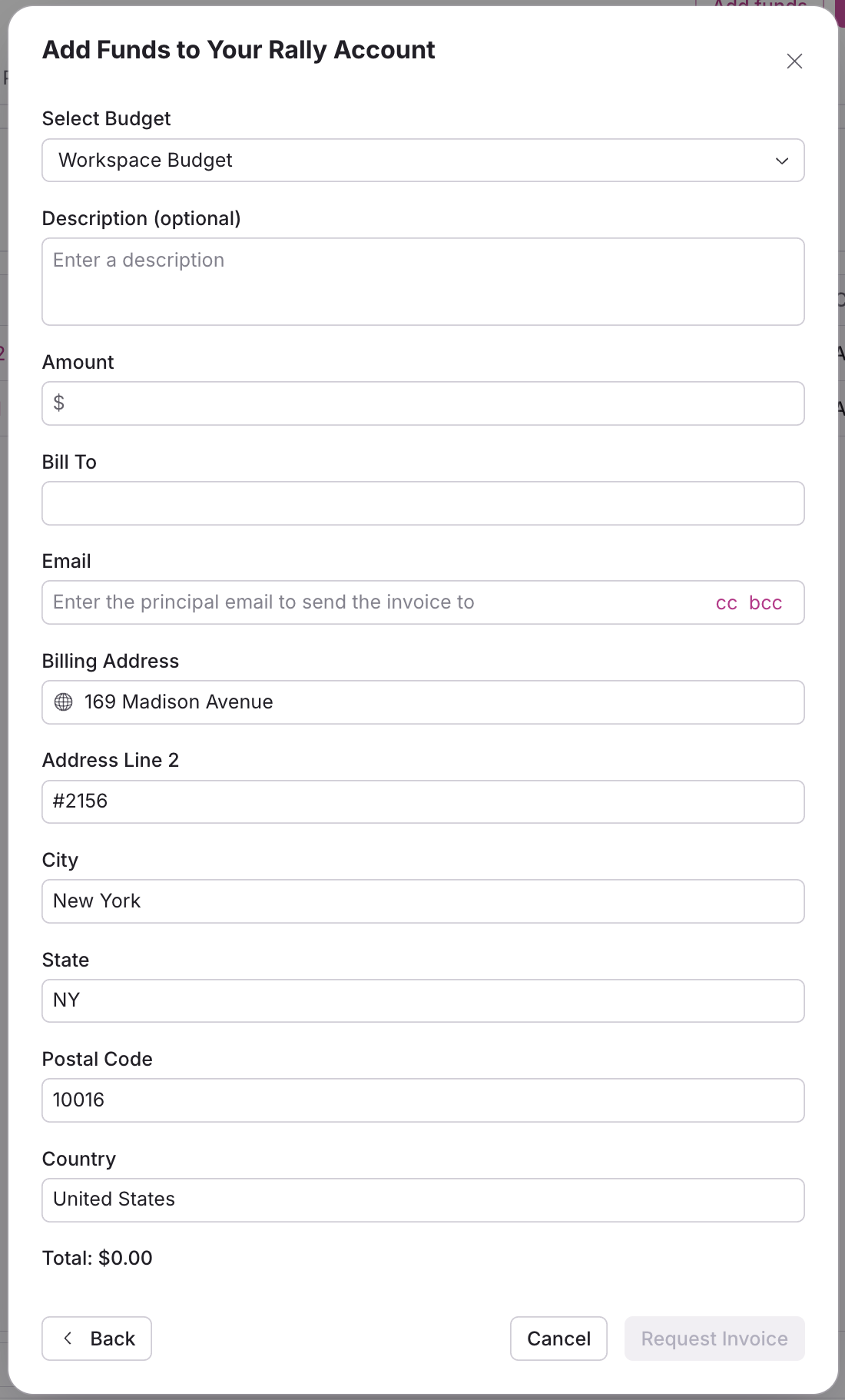Close the Add Funds dialog
845x1400 pixels.
pos(794,61)
